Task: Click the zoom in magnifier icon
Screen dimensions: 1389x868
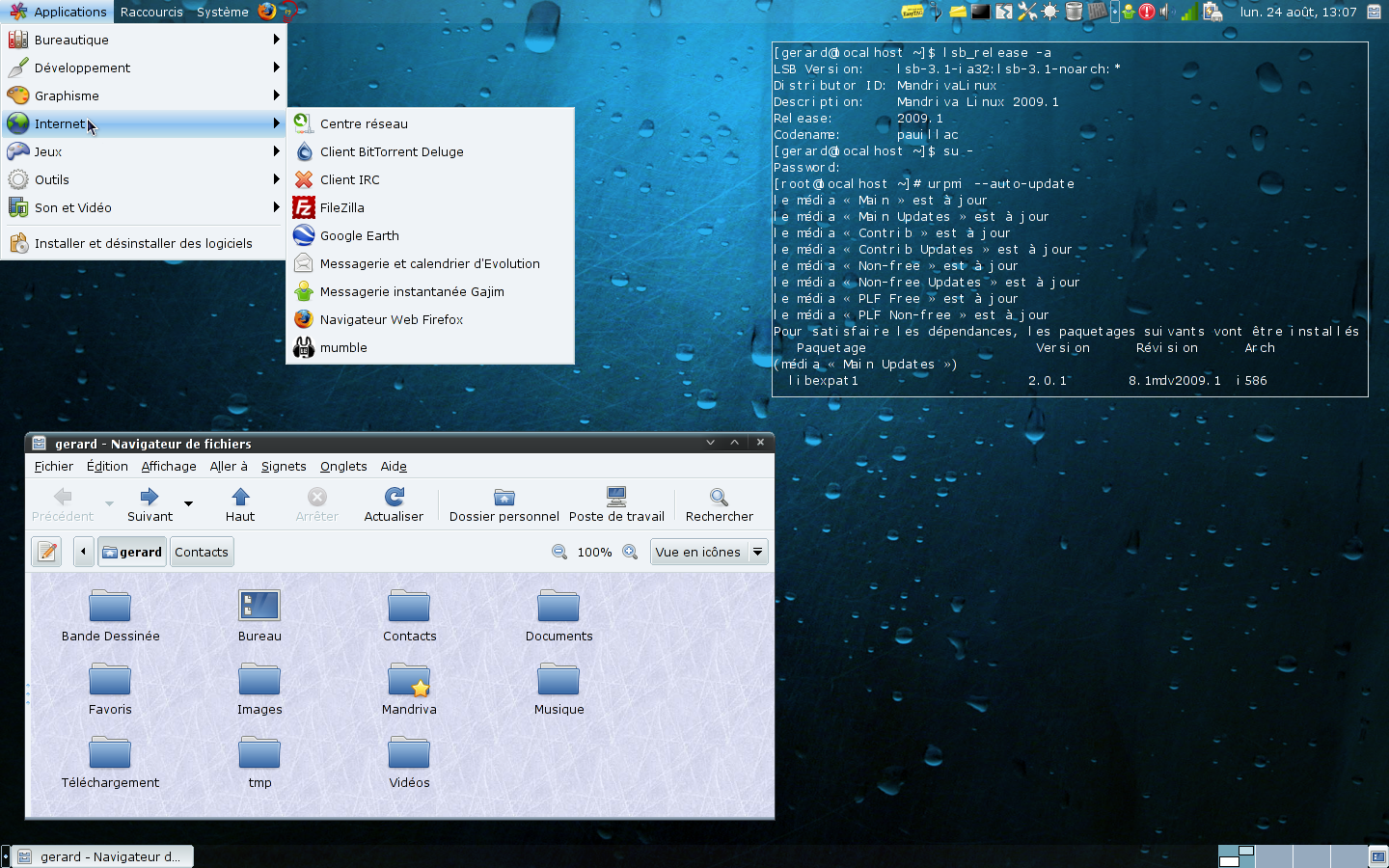Action: point(630,552)
